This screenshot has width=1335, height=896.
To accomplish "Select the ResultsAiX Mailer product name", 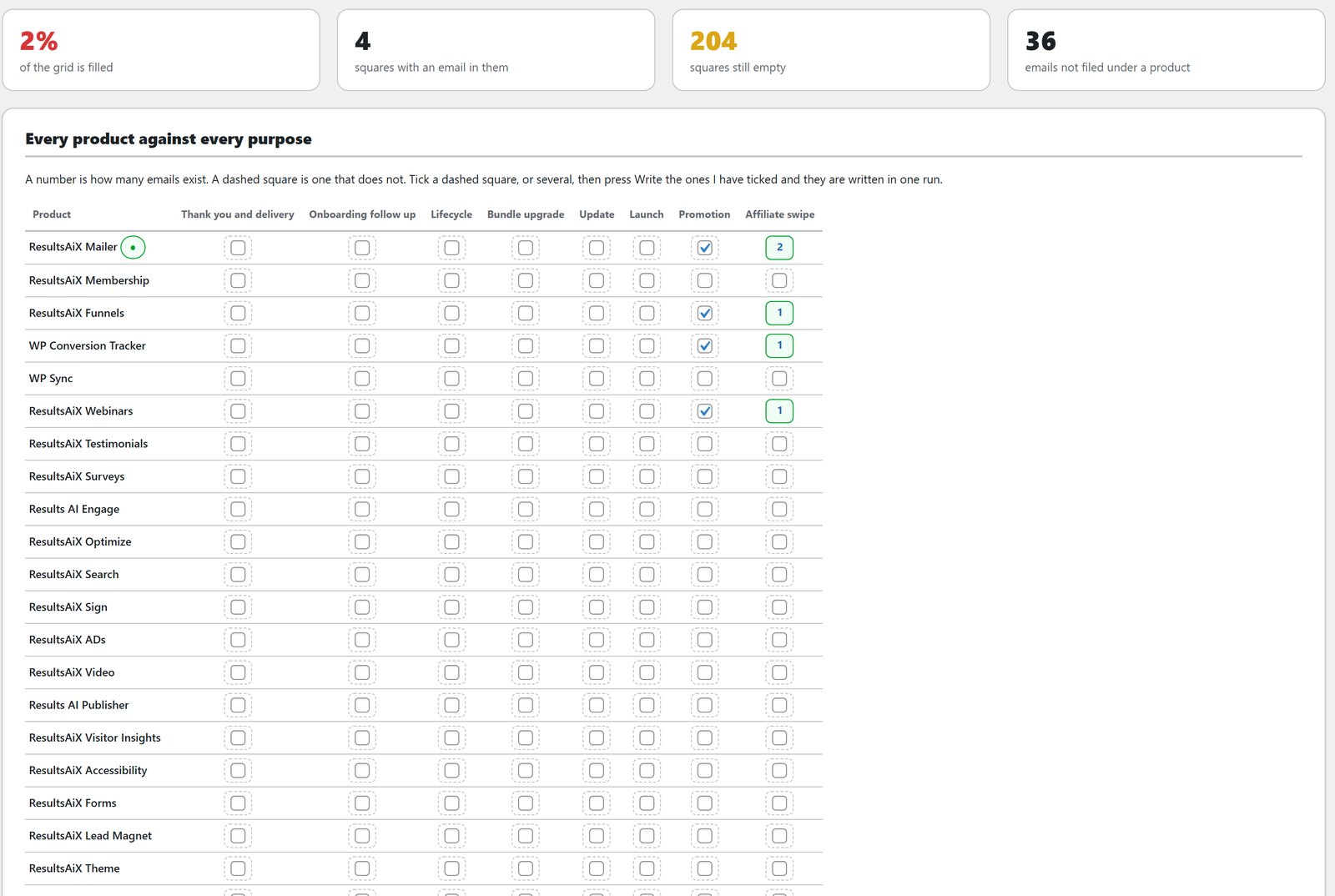I will tap(73, 247).
